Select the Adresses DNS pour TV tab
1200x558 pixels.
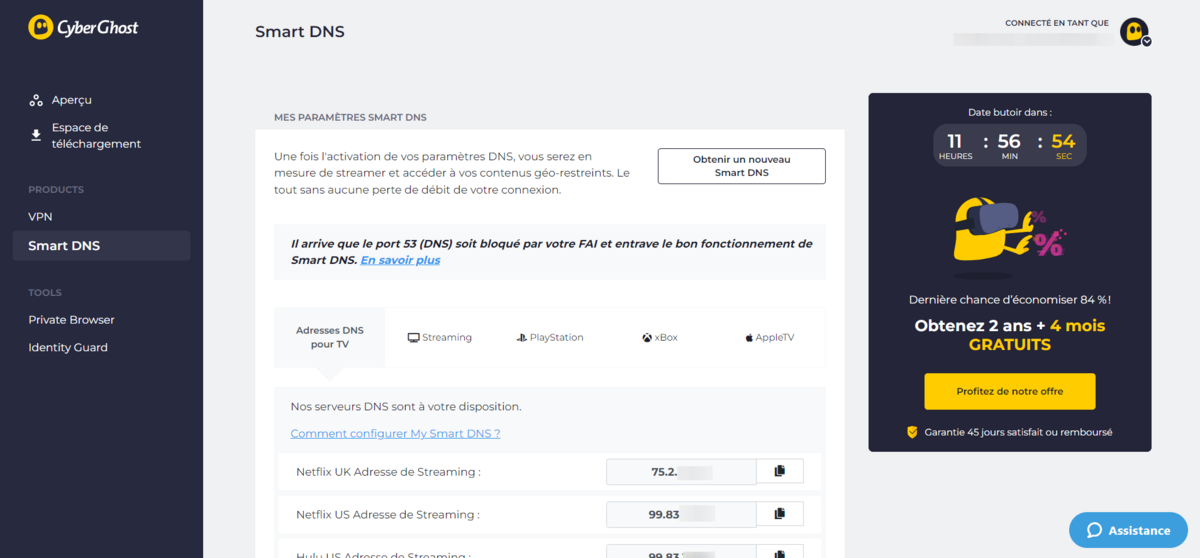[330, 338]
